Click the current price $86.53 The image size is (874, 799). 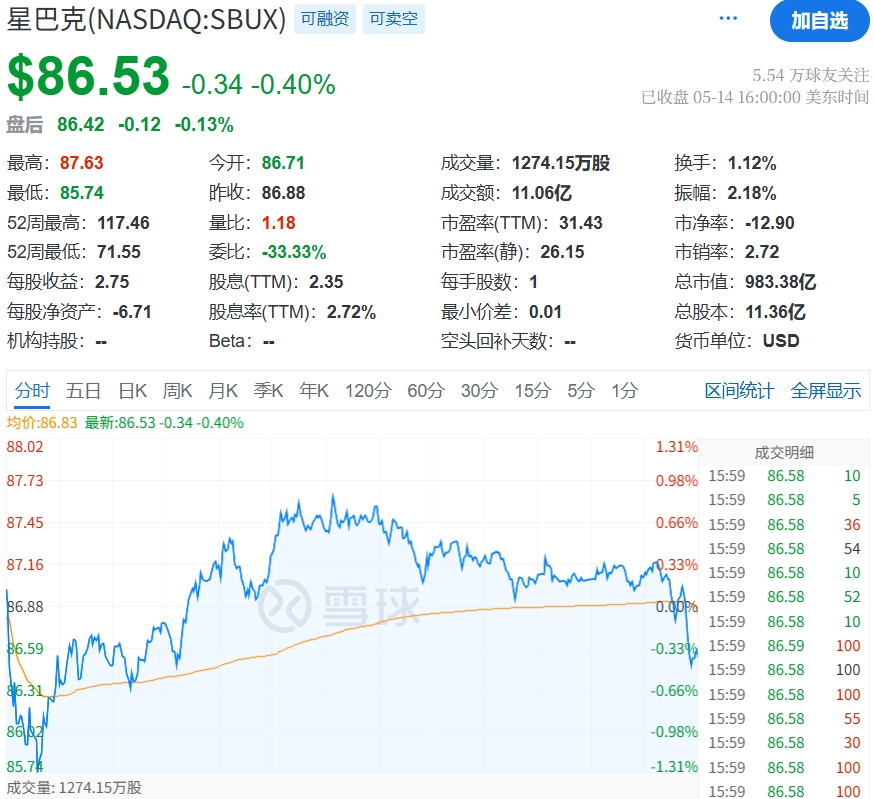pos(88,76)
